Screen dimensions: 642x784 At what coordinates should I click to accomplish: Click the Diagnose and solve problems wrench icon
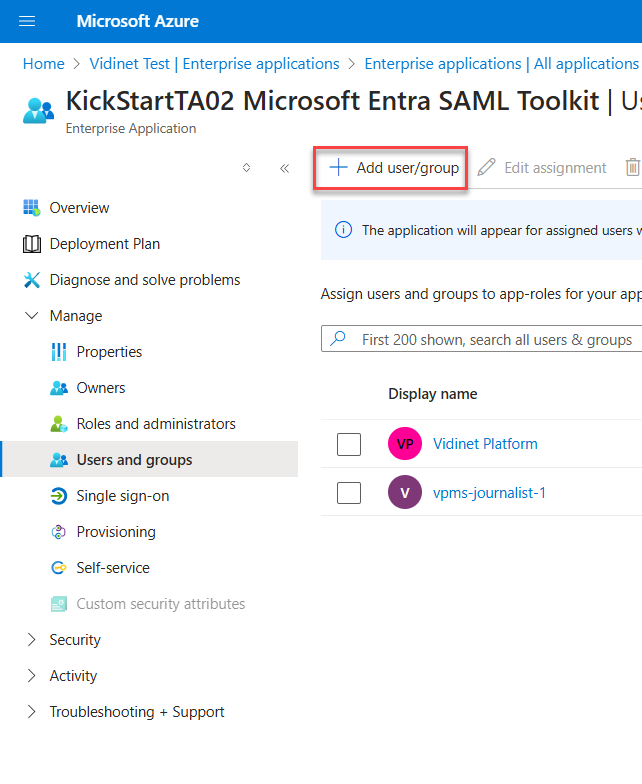pyautogui.click(x=31, y=280)
